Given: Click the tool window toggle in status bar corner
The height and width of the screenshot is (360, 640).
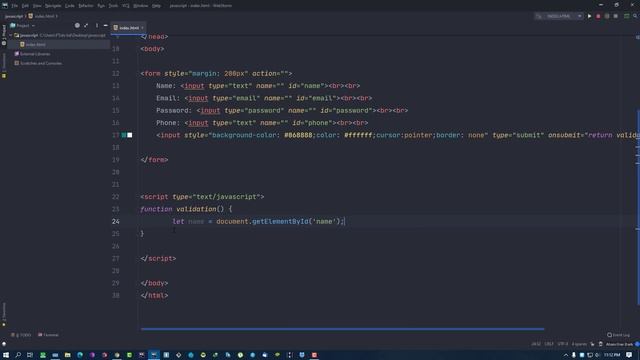Looking at the screenshot, I should [x=4, y=344].
